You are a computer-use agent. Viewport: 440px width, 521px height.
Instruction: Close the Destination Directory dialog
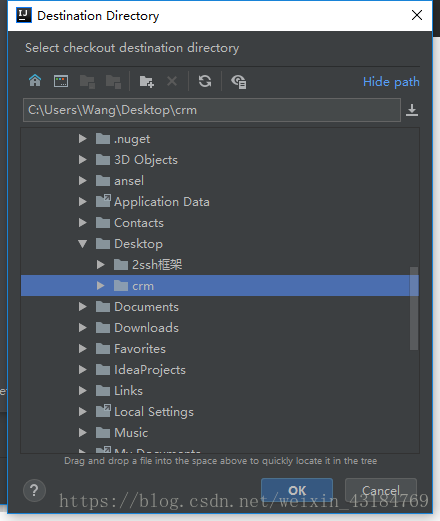coord(417,15)
